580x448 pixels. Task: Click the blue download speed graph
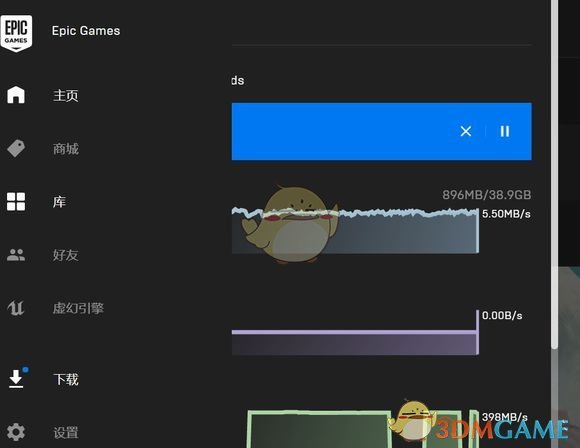tap(355, 231)
